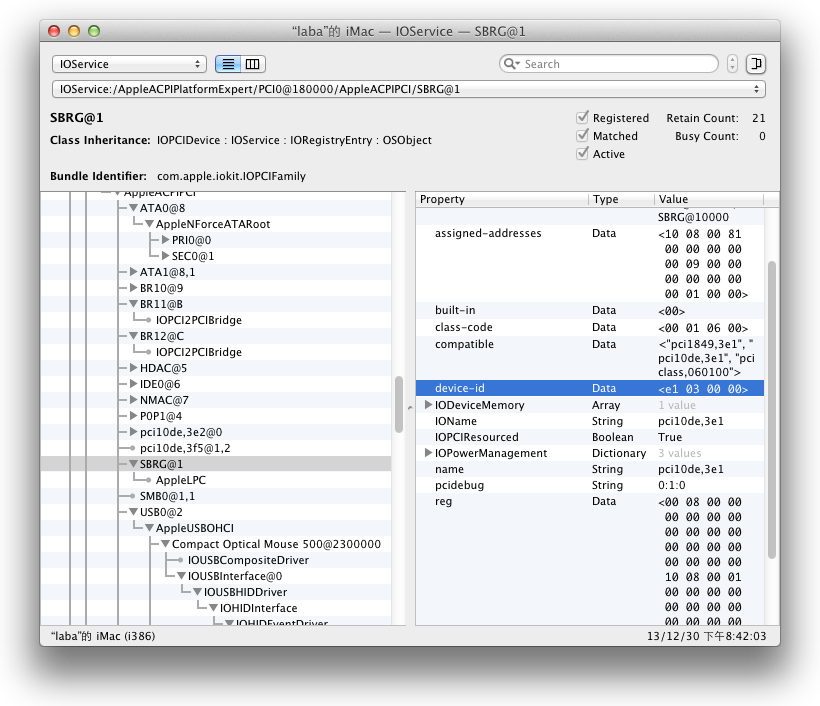Select the compatible property row
Image resolution: width=820 pixels, height=706 pixels.
tap(590, 358)
